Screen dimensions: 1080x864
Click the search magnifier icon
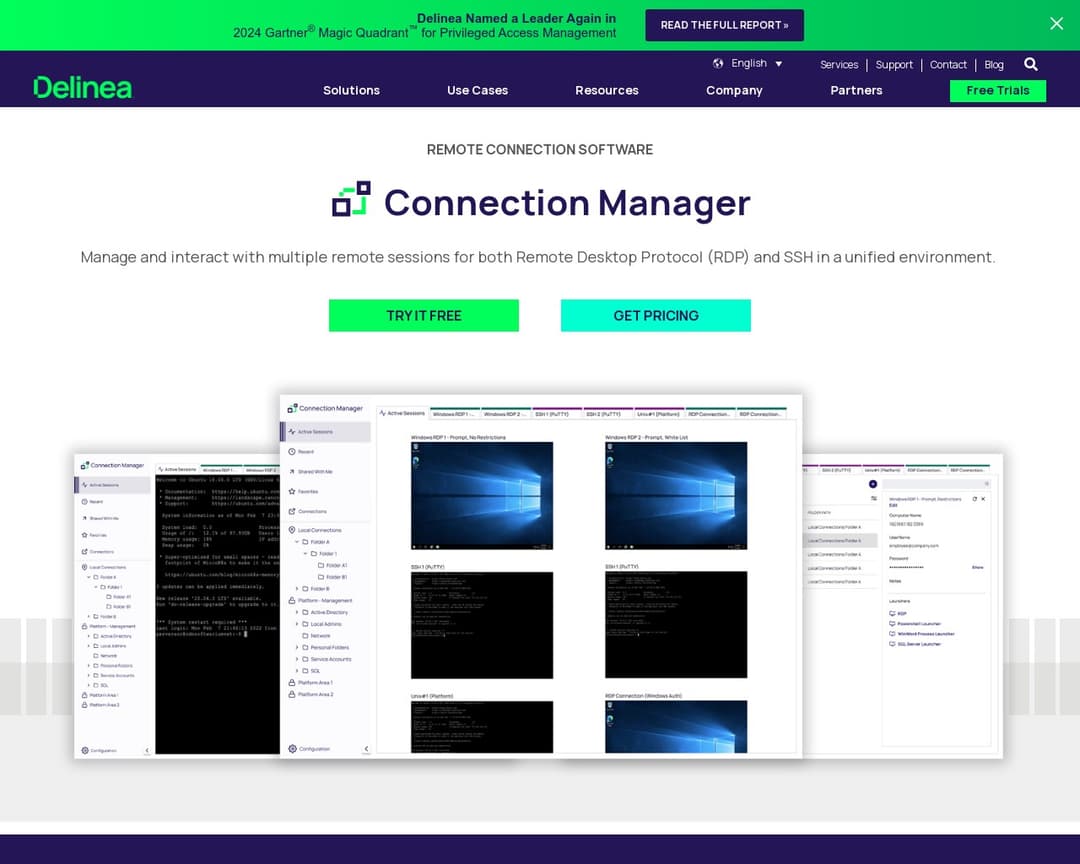(x=1030, y=64)
